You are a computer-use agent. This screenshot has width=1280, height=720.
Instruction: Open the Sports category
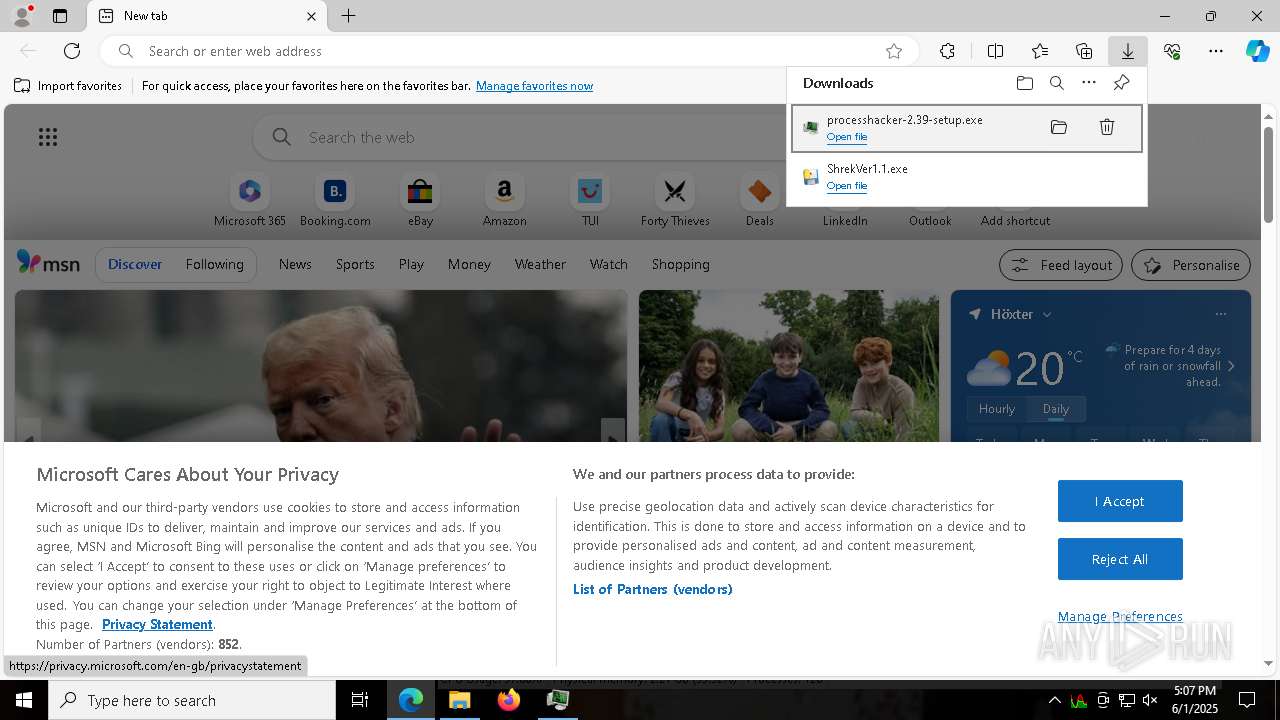tap(355, 264)
